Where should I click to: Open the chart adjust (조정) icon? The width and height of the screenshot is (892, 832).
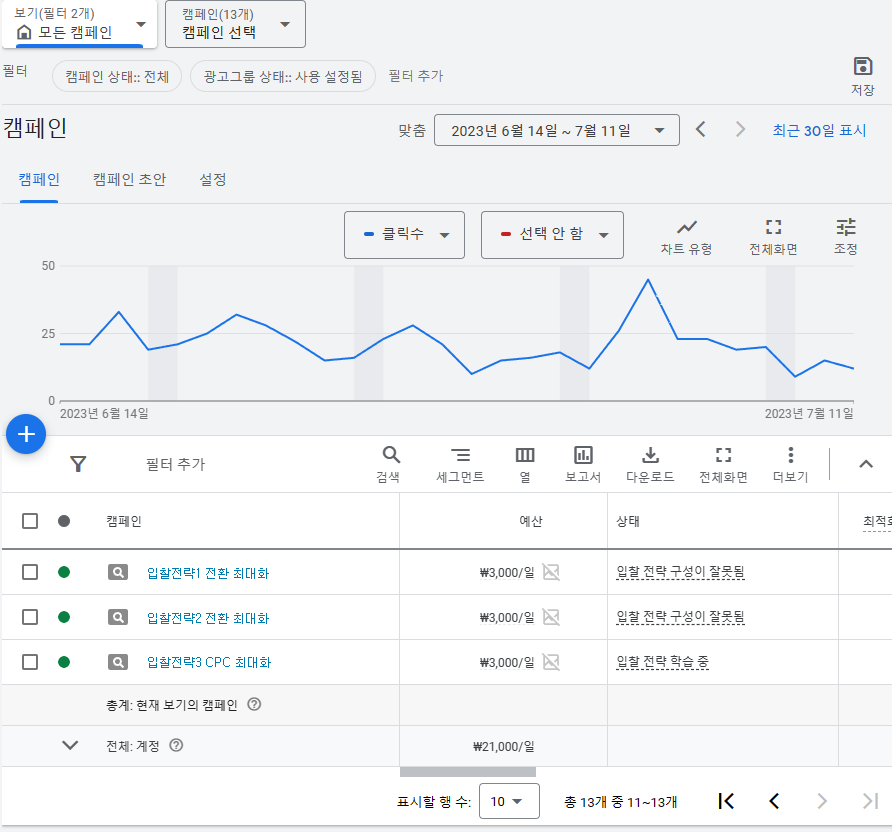(846, 227)
